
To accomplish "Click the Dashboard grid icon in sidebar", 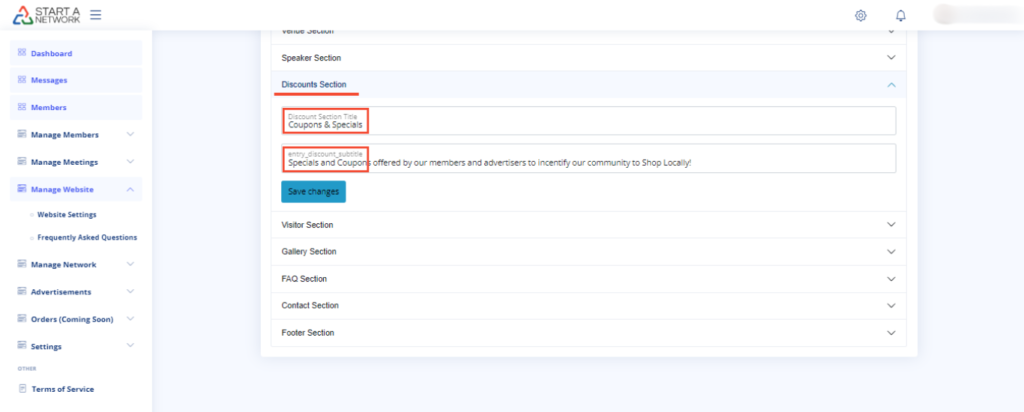I will point(22,53).
